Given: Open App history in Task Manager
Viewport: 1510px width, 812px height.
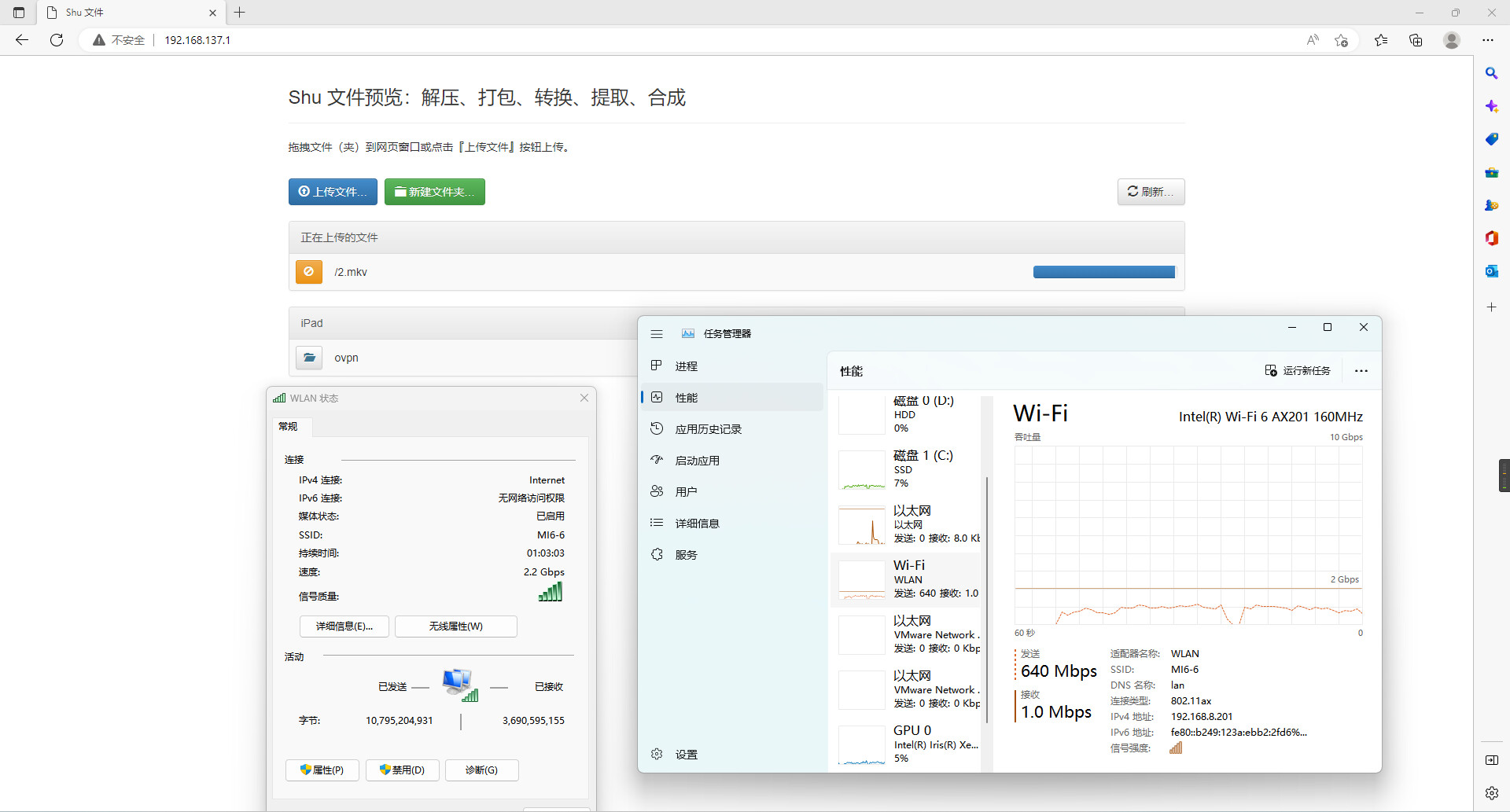Looking at the screenshot, I should (732, 429).
